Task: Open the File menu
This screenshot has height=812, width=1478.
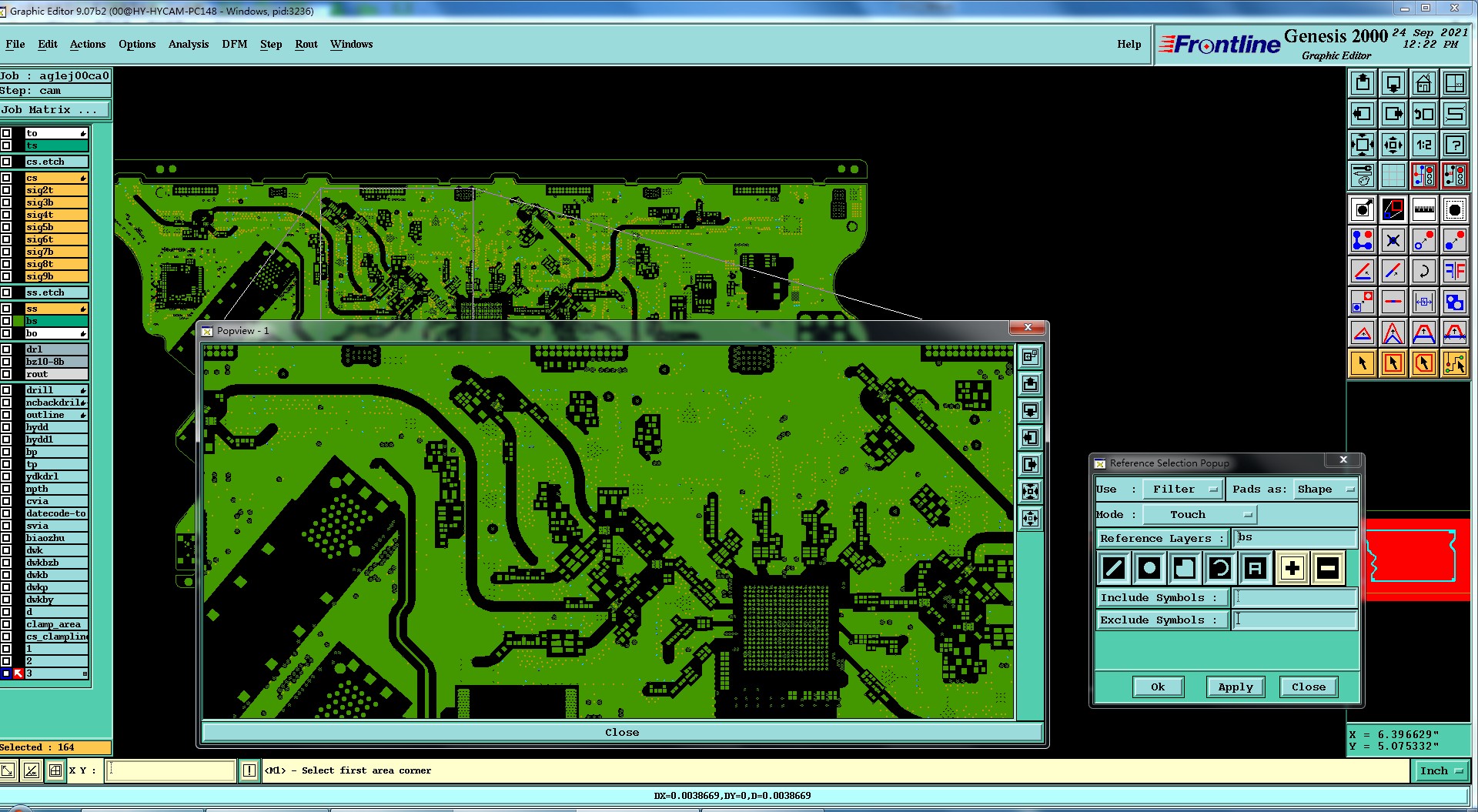Action: click(15, 44)
